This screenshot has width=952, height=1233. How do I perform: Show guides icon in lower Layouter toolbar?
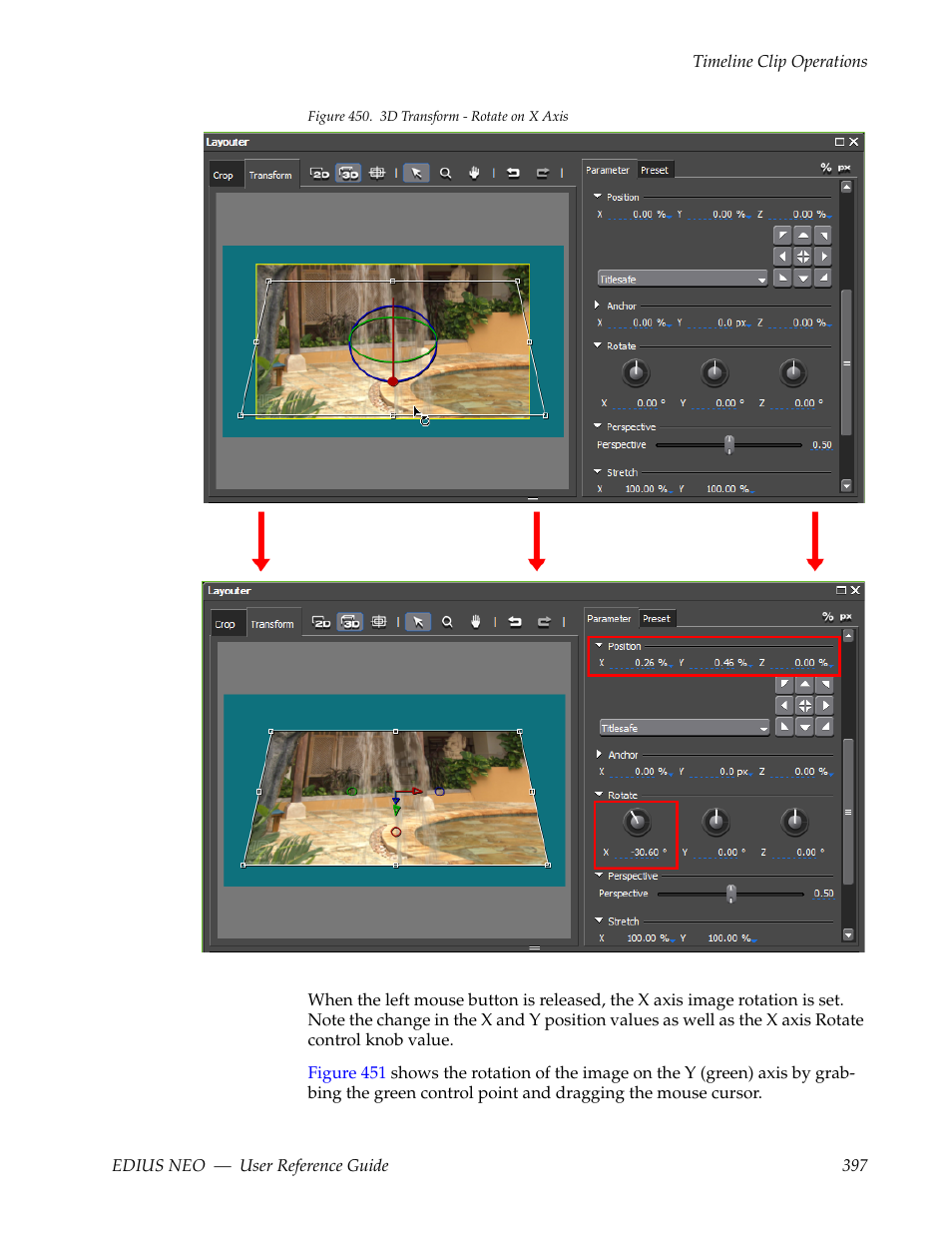pos(379,622)
